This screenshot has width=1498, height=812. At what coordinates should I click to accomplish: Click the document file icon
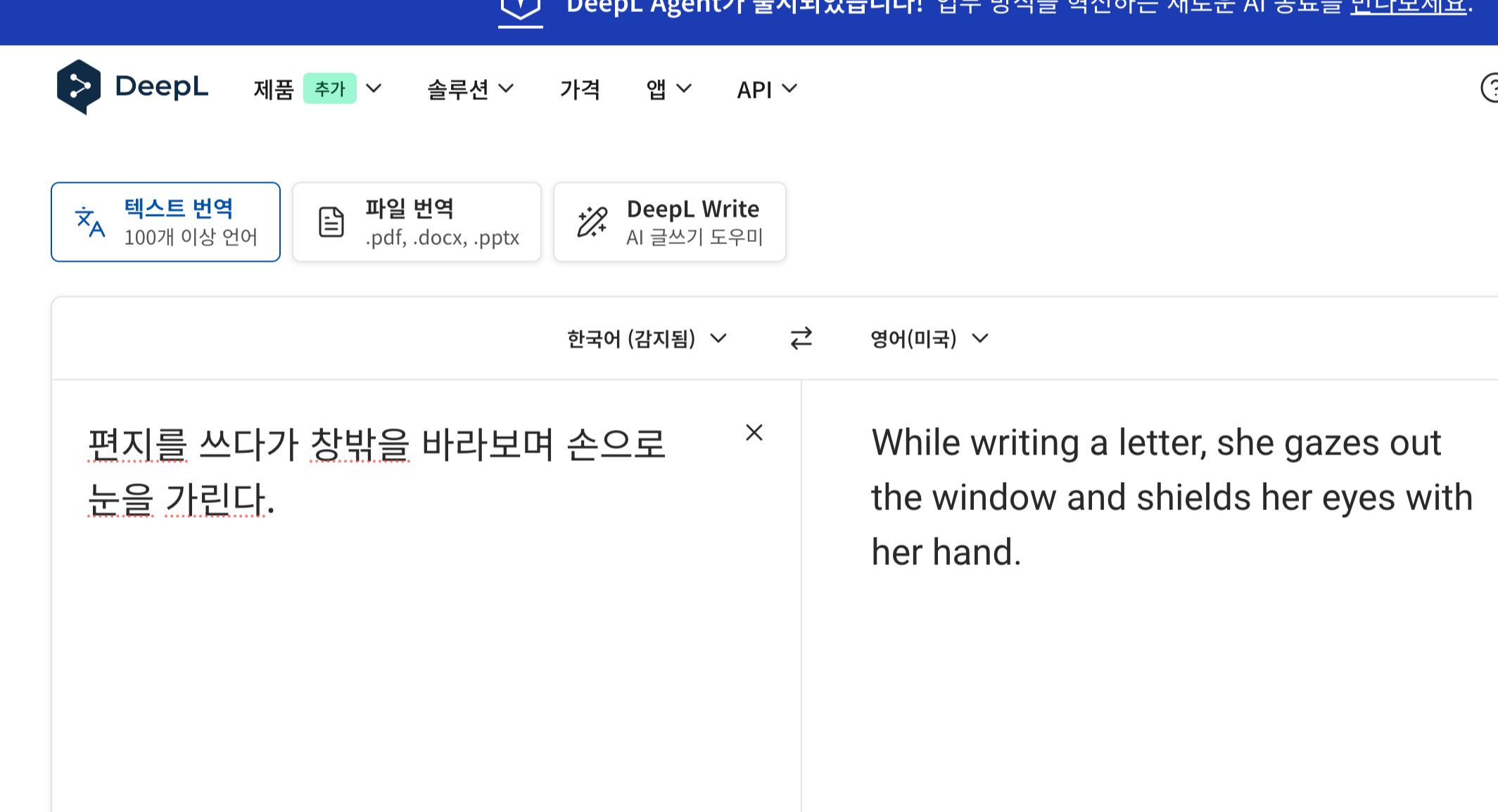point(331,222)
